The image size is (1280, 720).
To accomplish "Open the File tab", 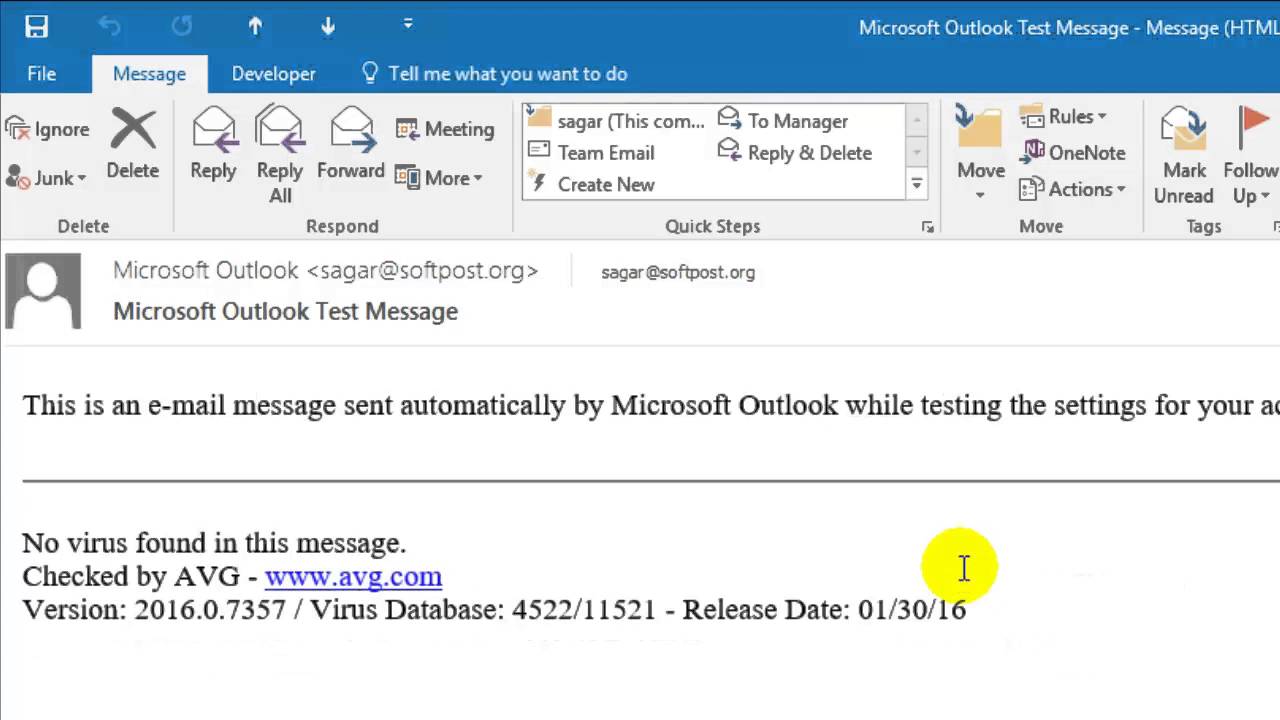I will click(x=42, y=74).
